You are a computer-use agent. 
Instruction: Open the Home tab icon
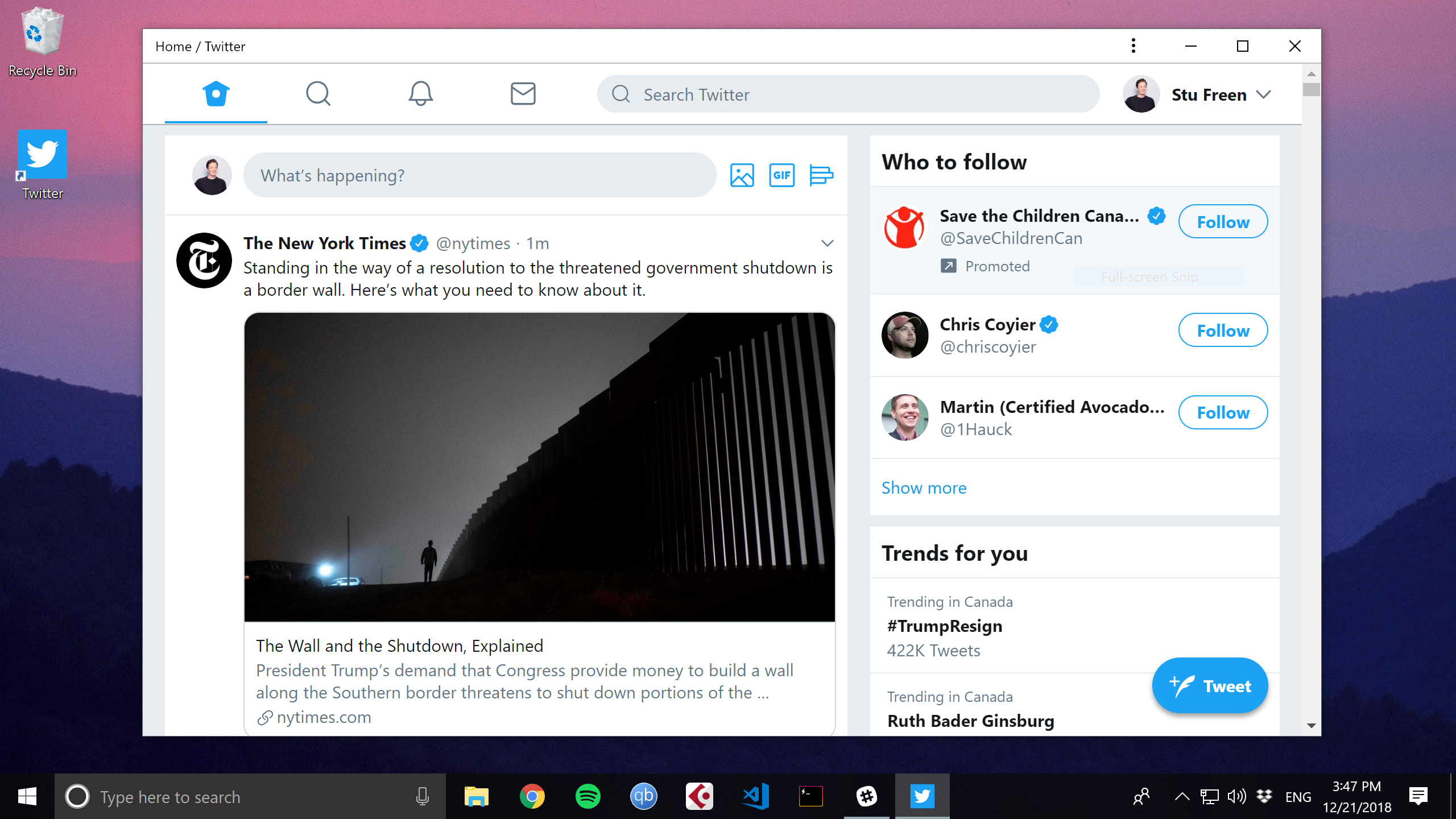(216, 94)
